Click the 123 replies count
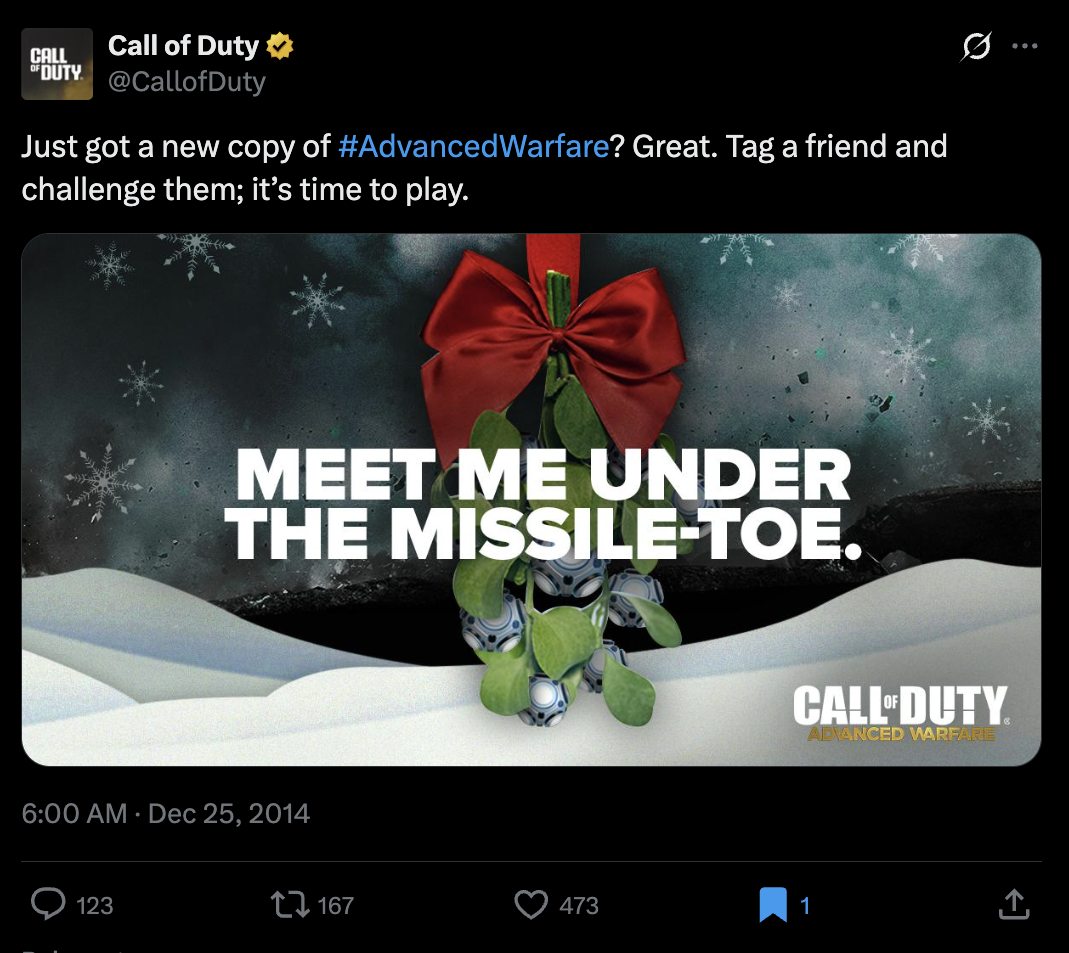This screenshot has height=953, width=1069. (95, 905)
